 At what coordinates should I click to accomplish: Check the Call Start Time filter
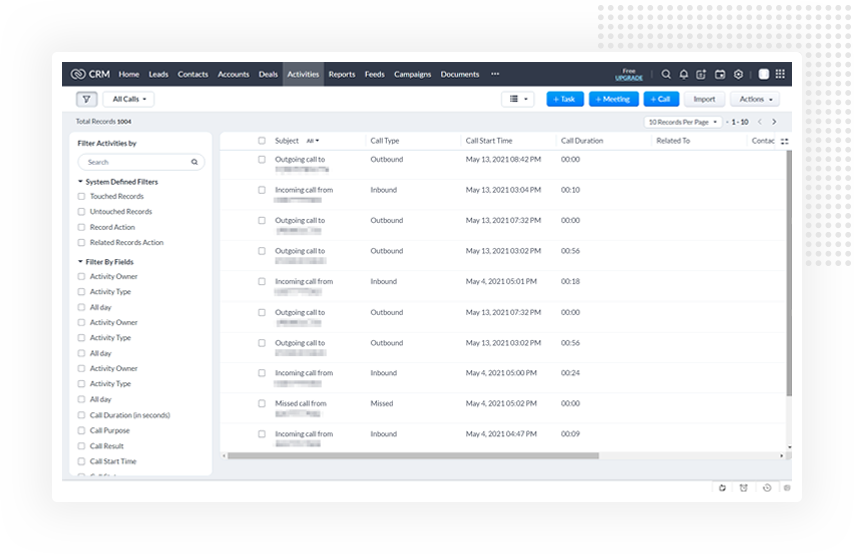coord(81,461)
